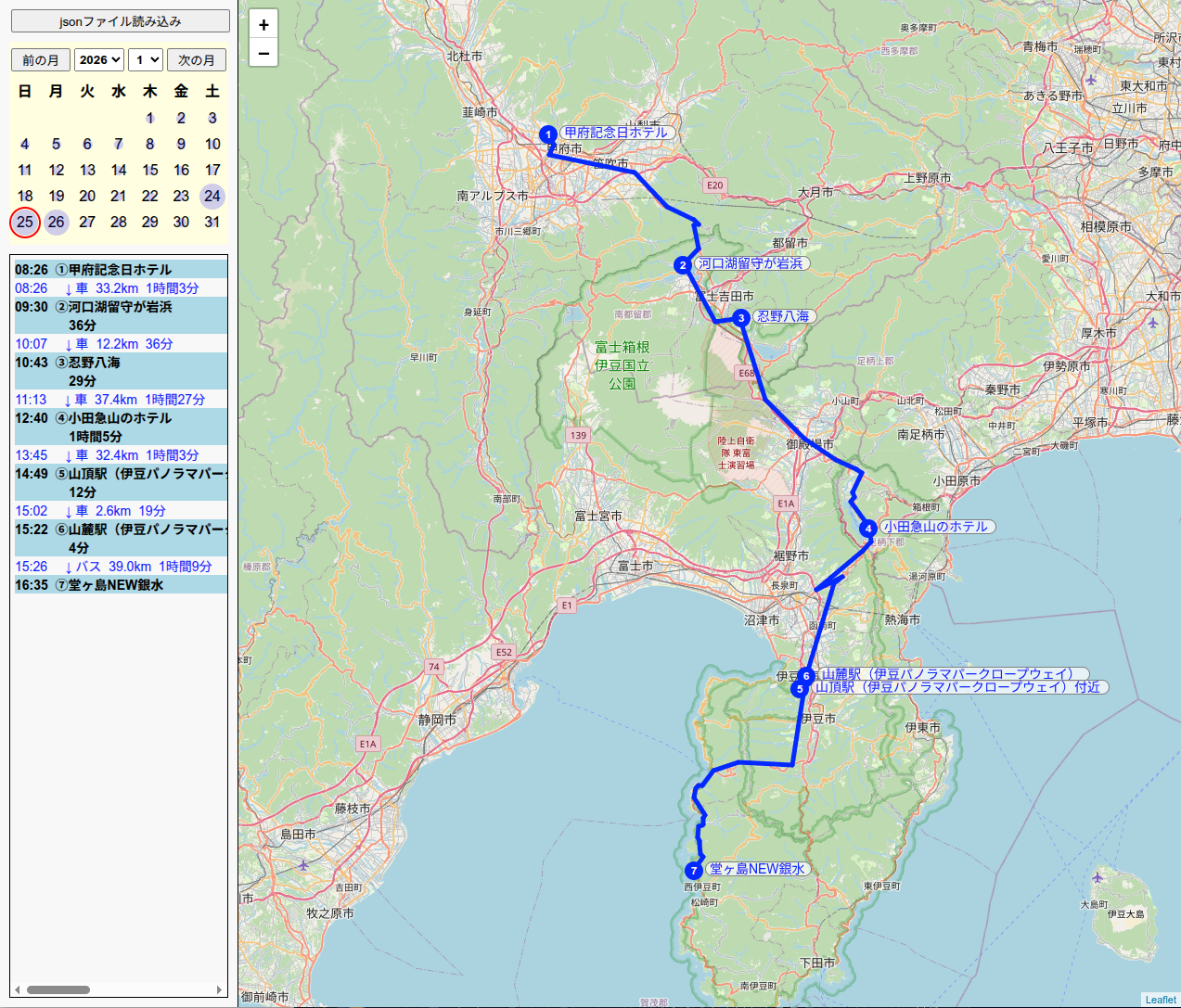Viewport: 1181px width, 1008px height.
Task: Open the month dropdown showing 1
Action: click(x=145, y=60)
